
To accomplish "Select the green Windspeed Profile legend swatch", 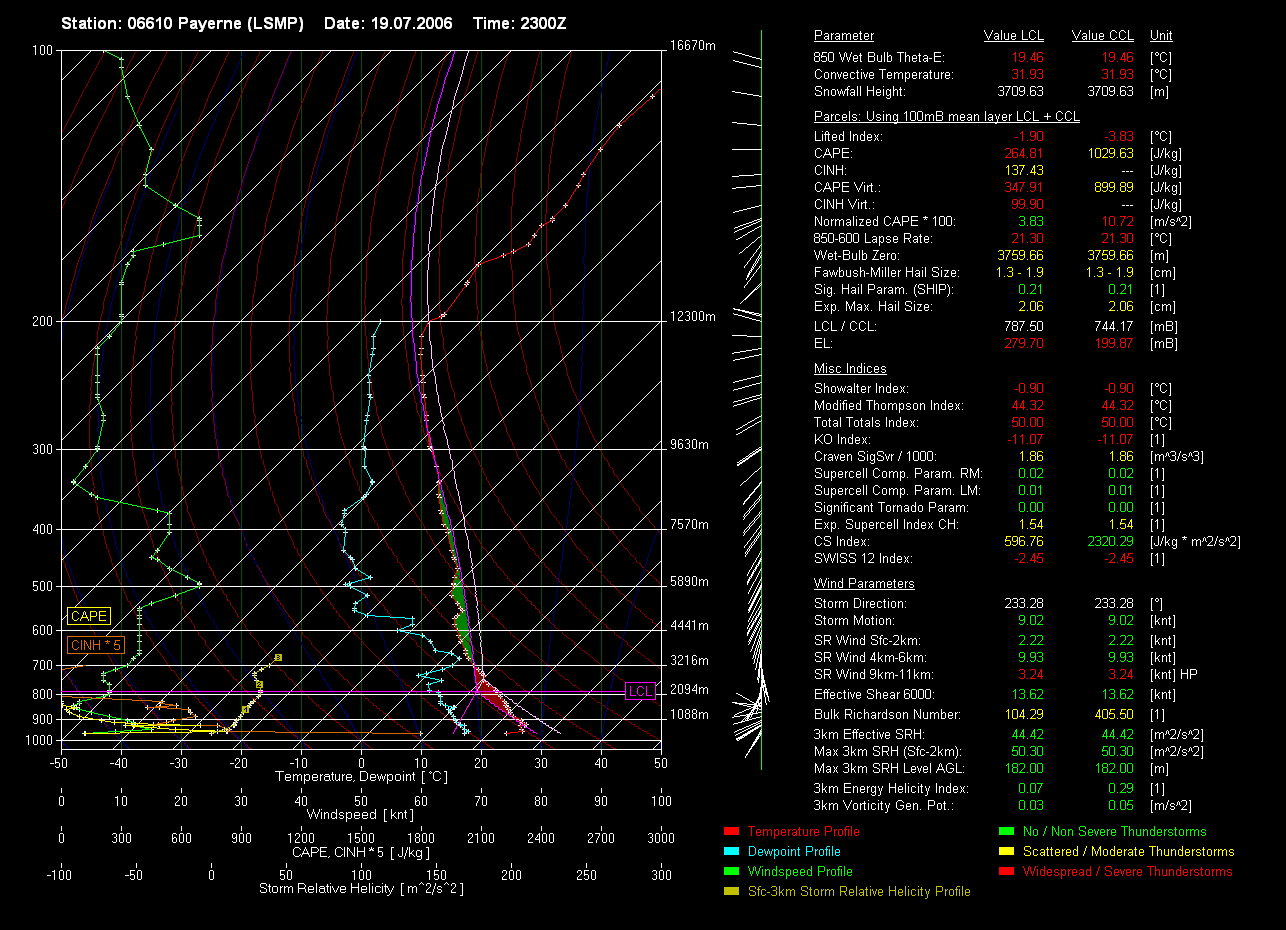I will tap(730, 871).
